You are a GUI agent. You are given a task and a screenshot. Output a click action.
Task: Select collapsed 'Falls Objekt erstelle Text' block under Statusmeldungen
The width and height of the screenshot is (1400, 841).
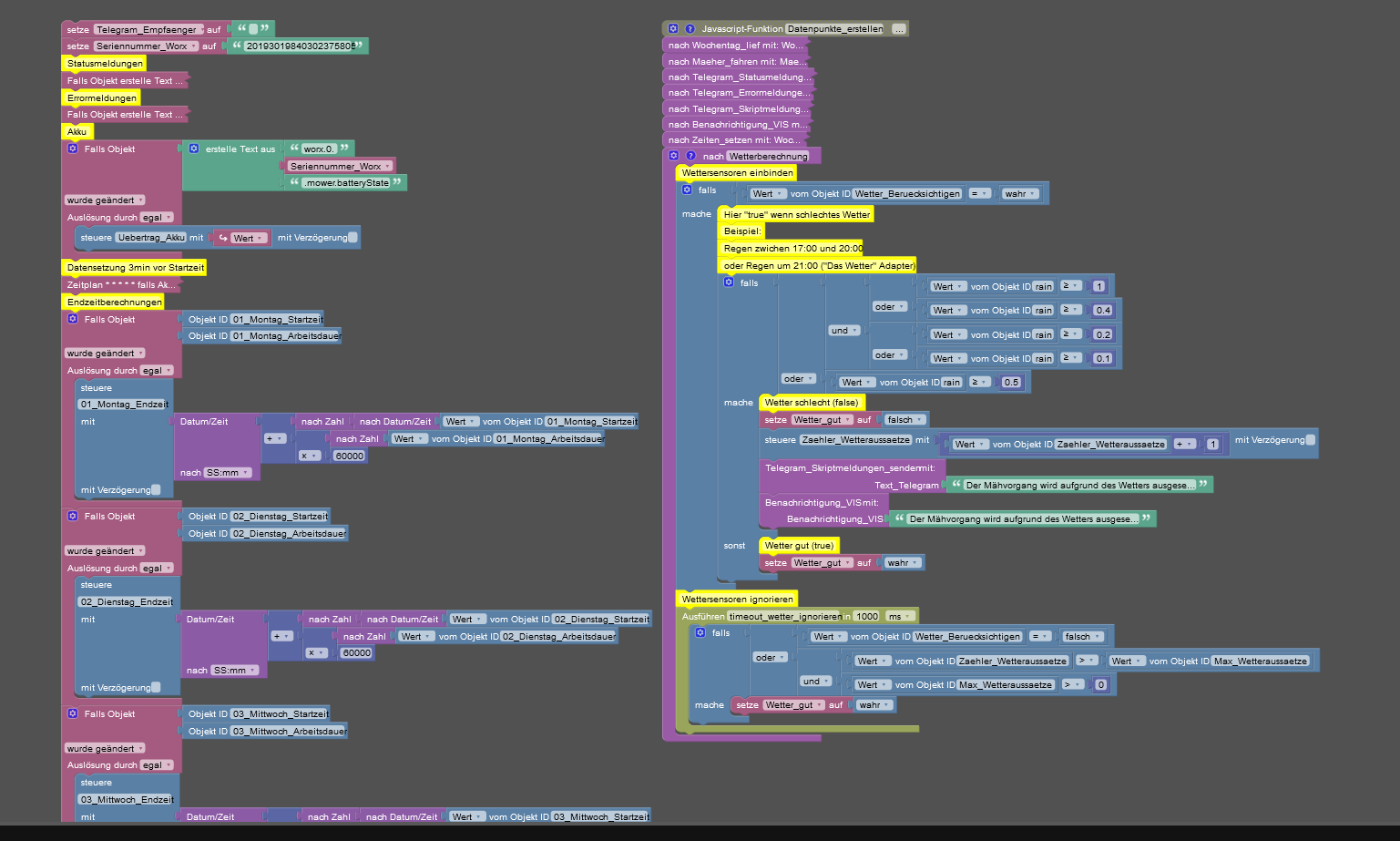(x=126, y=81)
